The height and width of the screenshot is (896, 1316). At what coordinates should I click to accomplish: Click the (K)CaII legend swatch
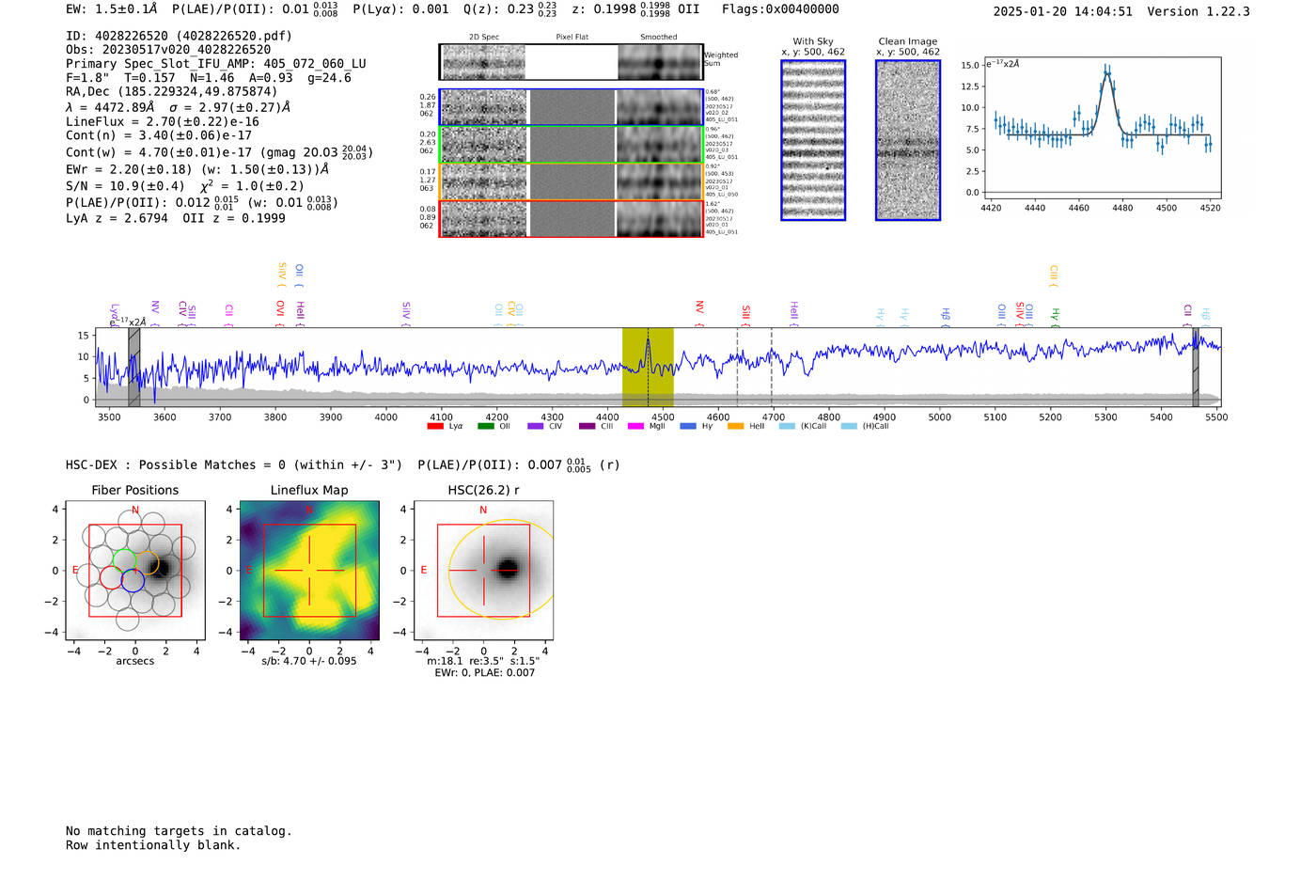coord(787,427)
